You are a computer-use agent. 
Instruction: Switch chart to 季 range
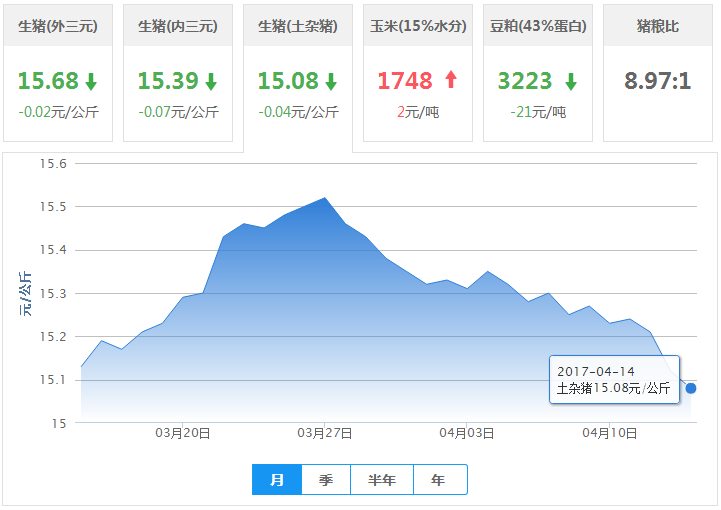click(x=326, y=480)
